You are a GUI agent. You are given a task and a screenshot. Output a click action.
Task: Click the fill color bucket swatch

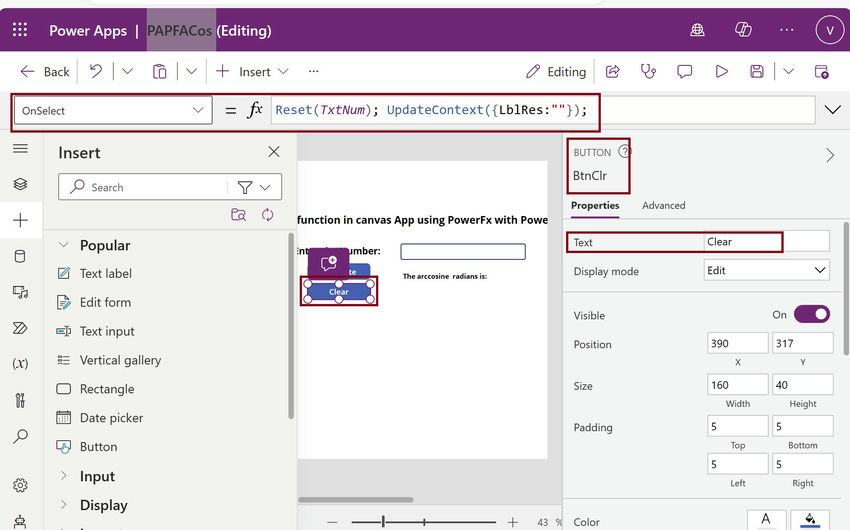coord(810,520)
